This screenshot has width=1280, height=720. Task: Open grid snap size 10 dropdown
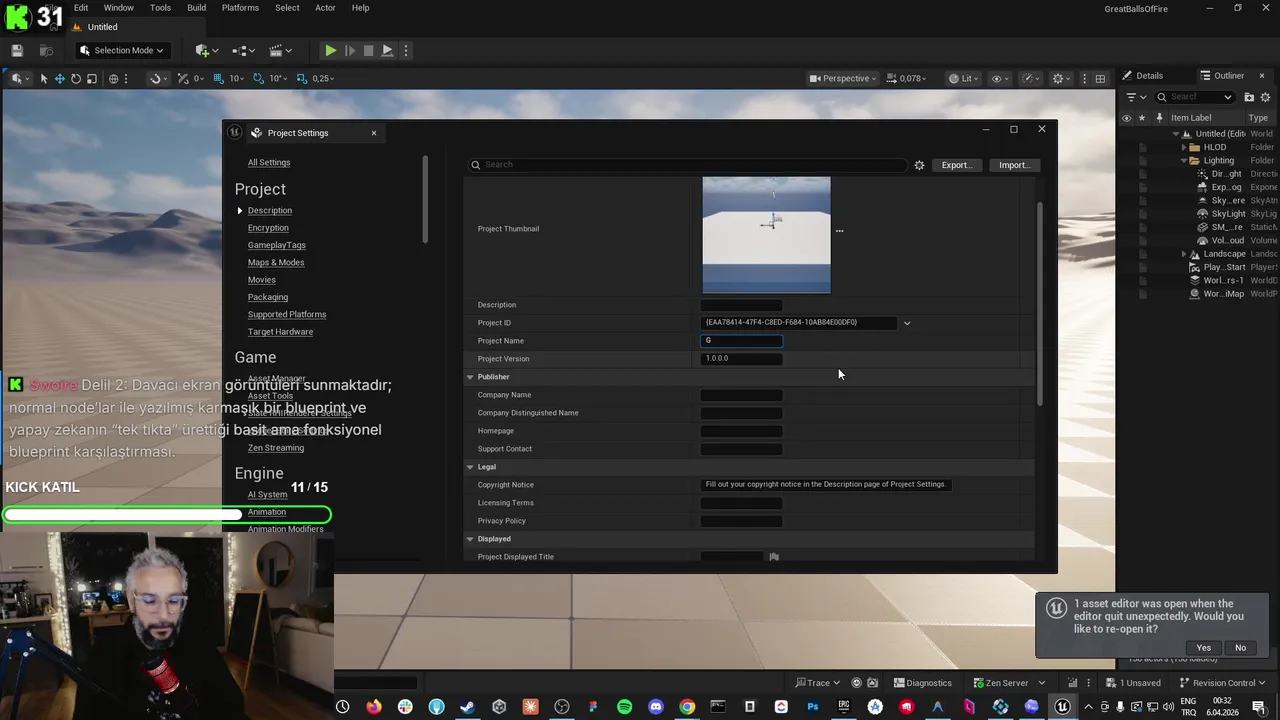(237, 78)
